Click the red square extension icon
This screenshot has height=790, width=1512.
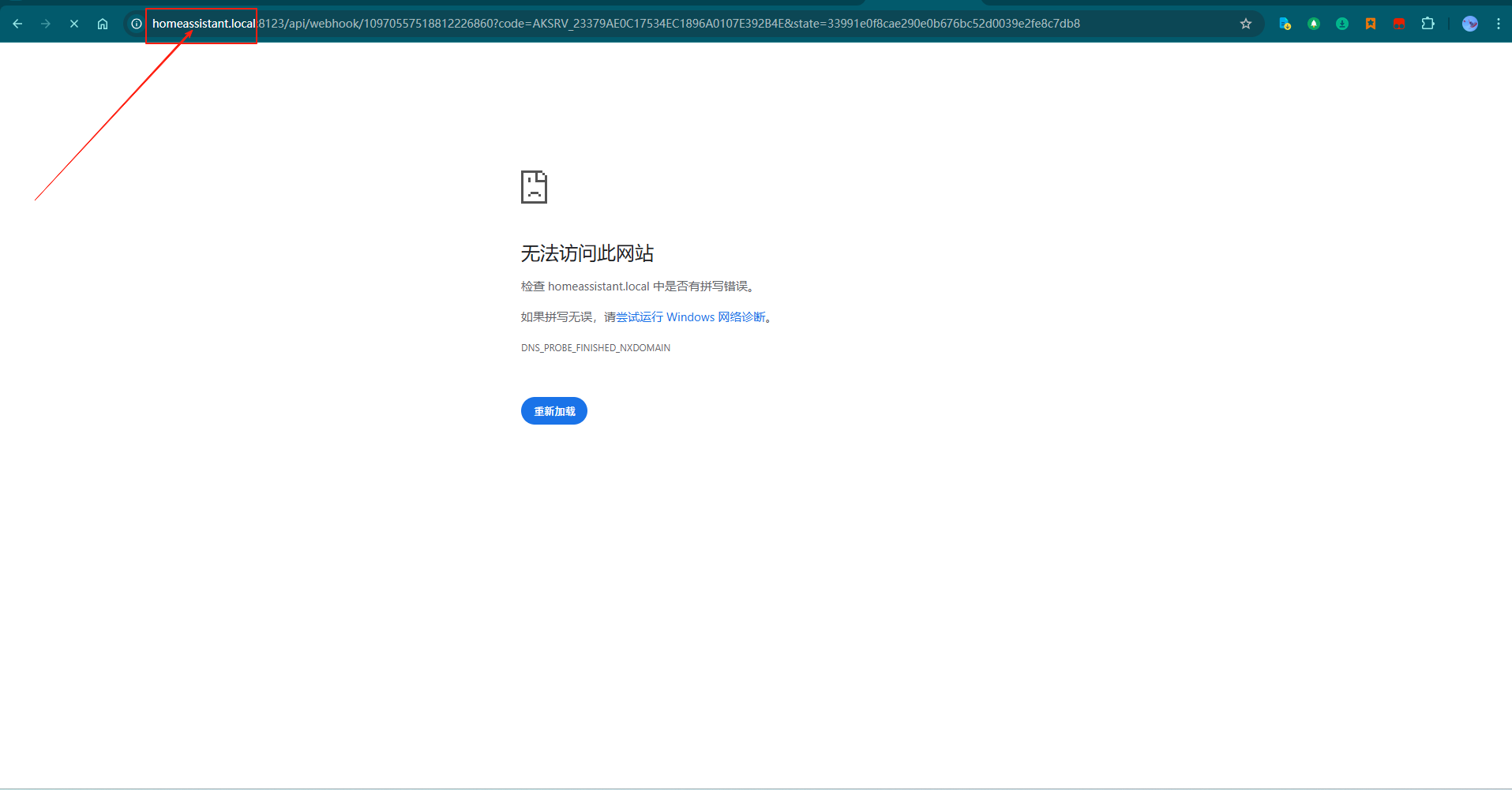[1399, 24]
